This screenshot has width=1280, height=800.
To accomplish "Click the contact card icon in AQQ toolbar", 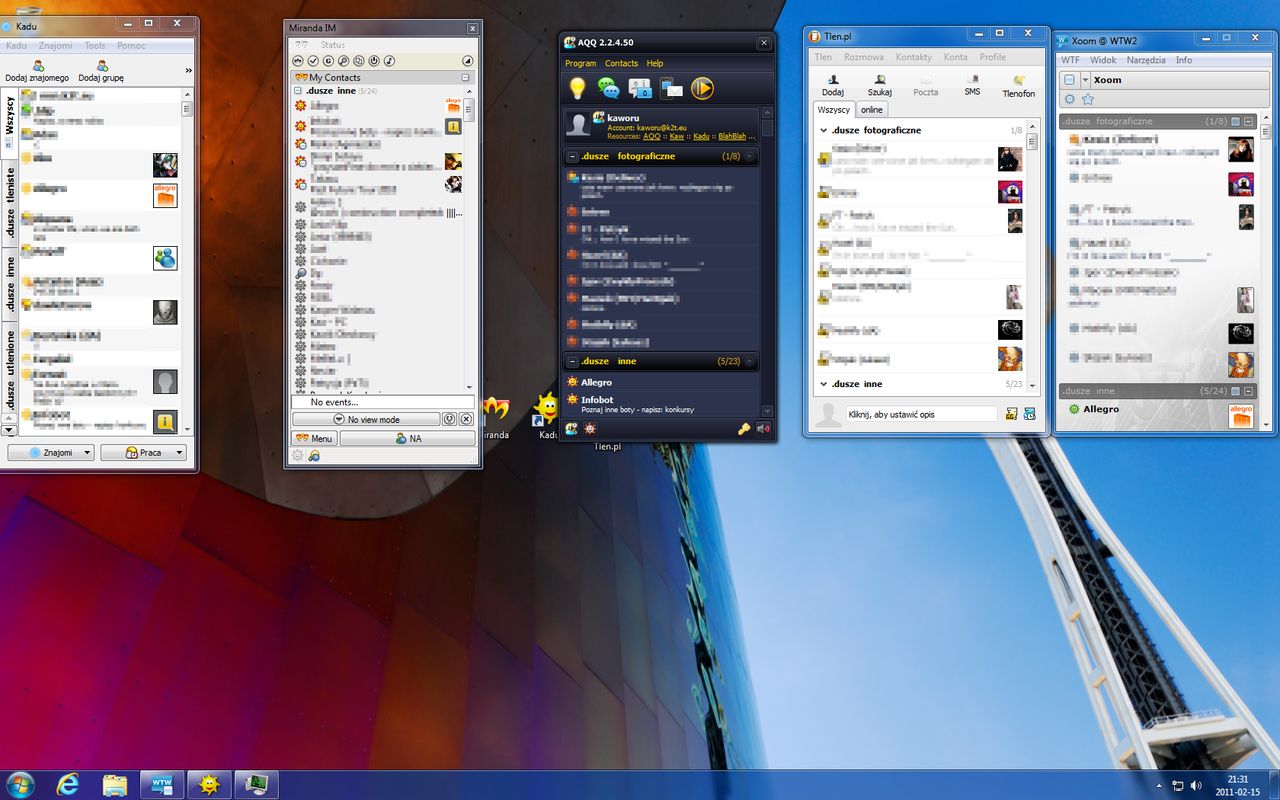I will [640, 88].
